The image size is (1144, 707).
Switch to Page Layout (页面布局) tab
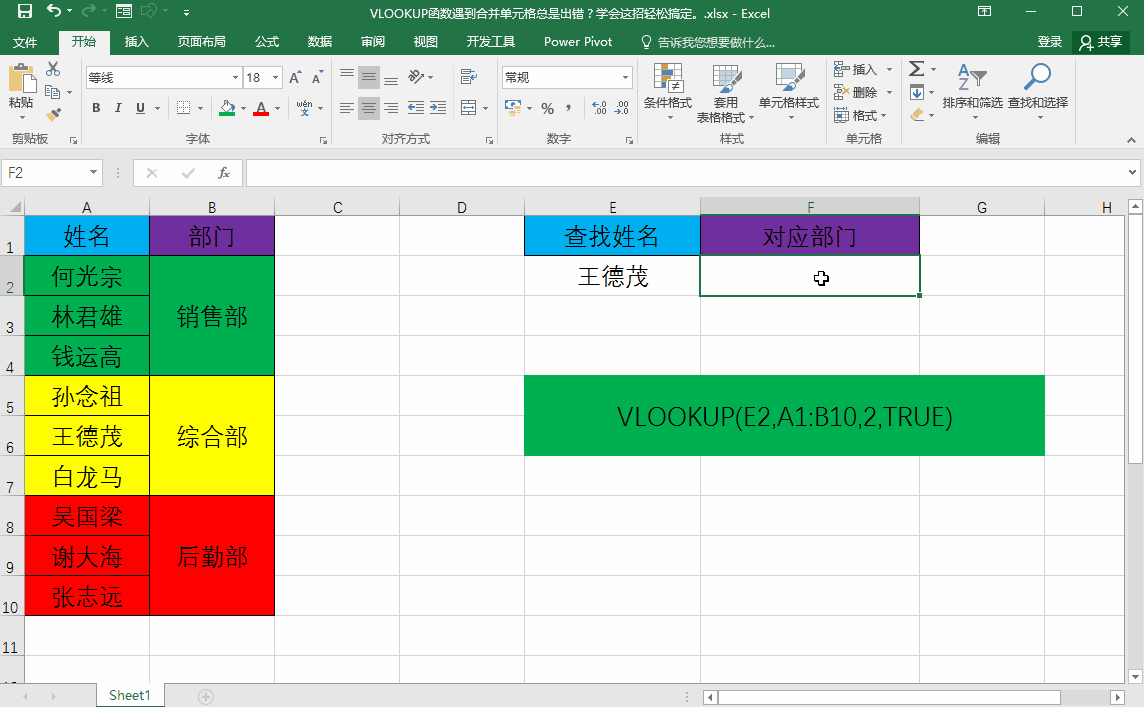(x=202, y=42)
